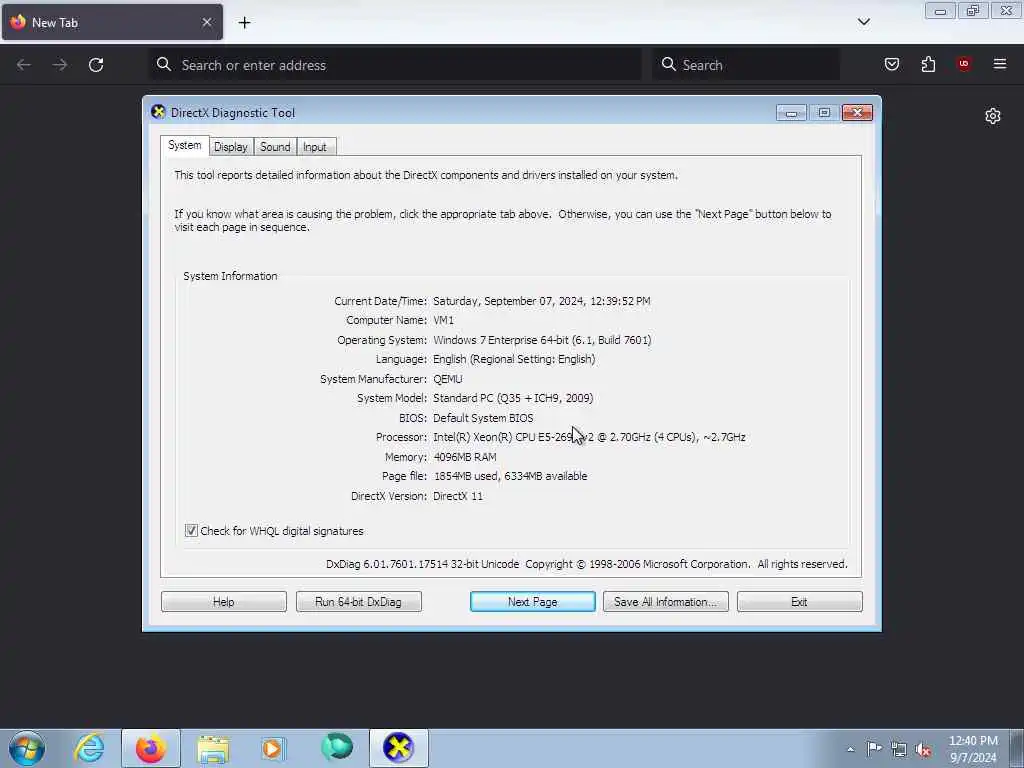Click Save All Information button
The height and width of the screenshot is (768, 1024).
665,601
